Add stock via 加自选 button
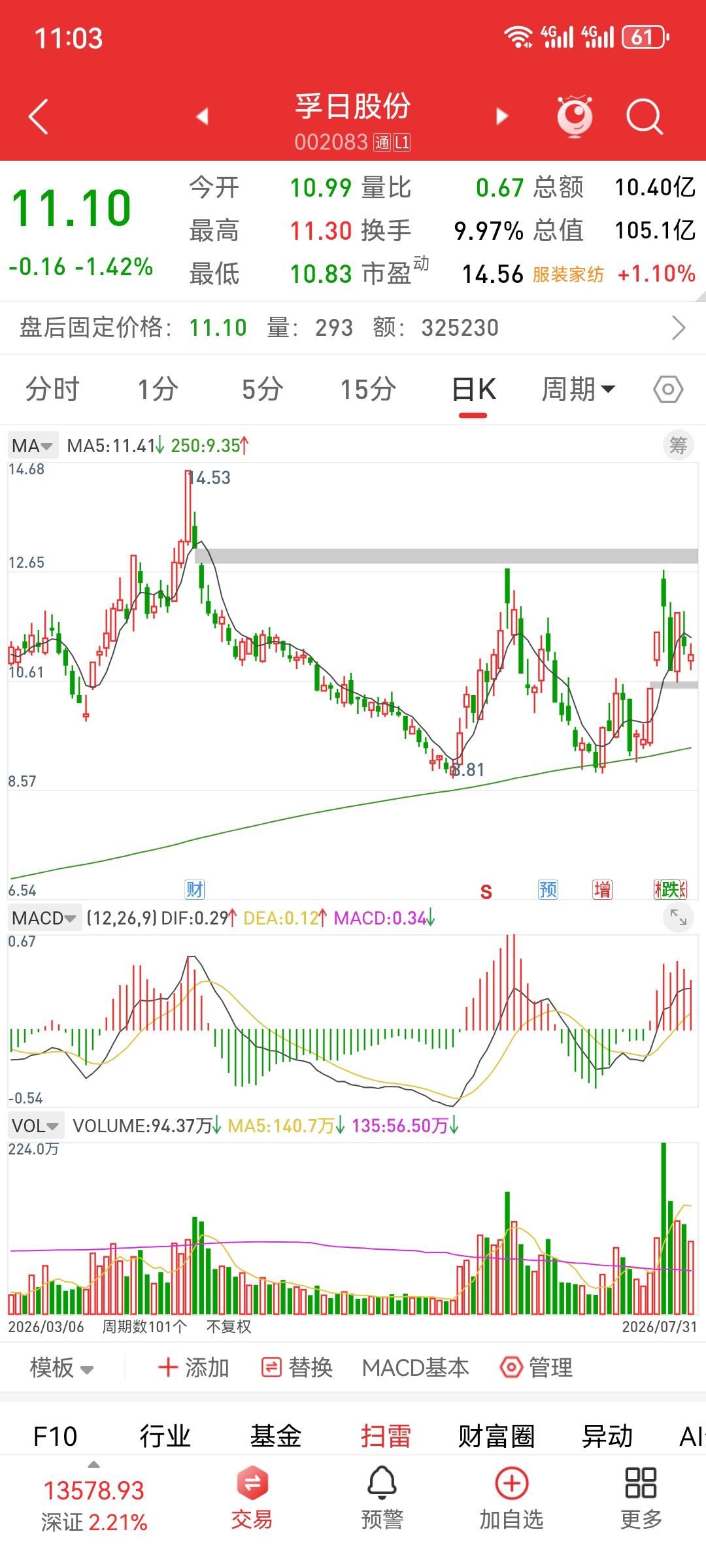This screenshot has height=1568, width=706. pos(512,1498)
